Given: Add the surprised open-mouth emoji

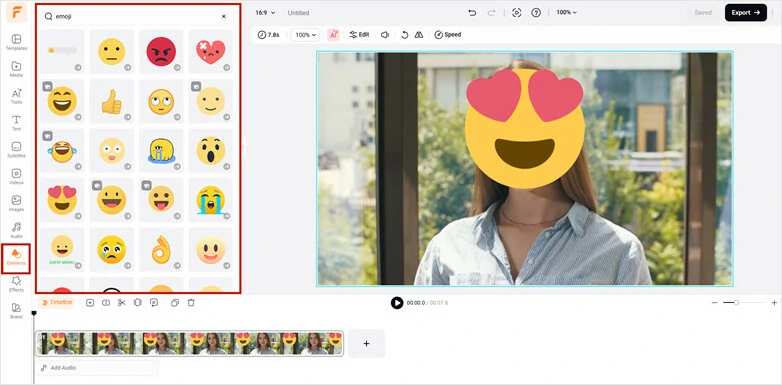Looking at the screenshot, I should pyautogui.click(x=210, y=151).
